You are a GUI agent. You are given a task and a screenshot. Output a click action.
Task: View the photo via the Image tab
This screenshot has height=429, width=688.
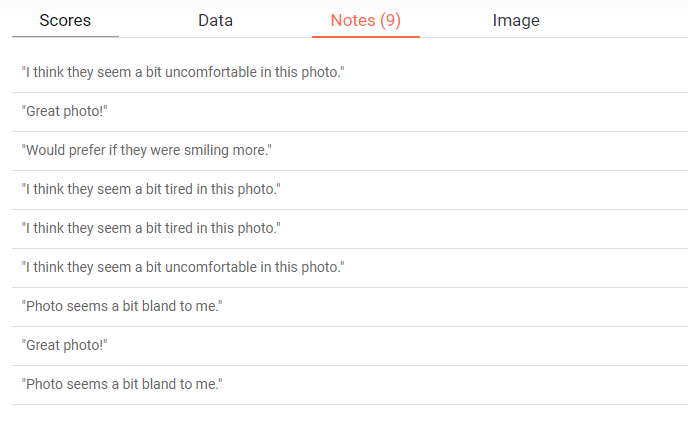pos(516,21)
